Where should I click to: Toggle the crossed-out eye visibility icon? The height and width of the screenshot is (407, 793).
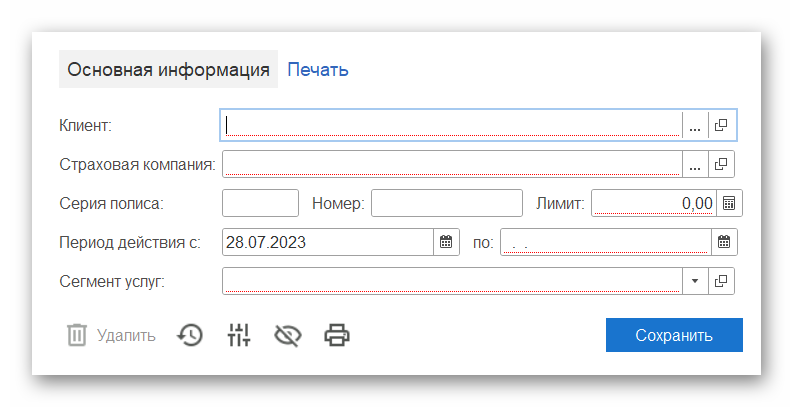coord(287,335)
